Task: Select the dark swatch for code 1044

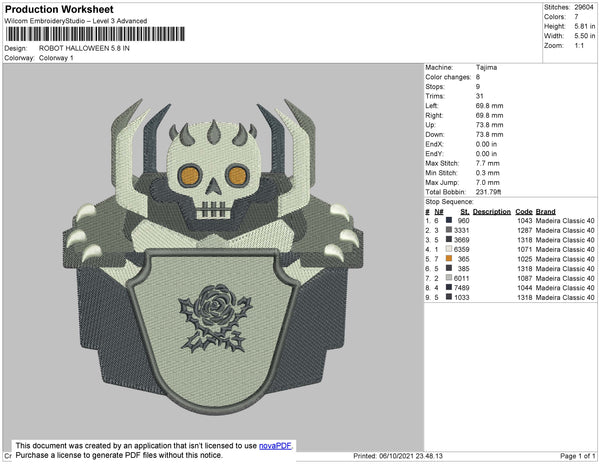Action: tap(452, 288)
